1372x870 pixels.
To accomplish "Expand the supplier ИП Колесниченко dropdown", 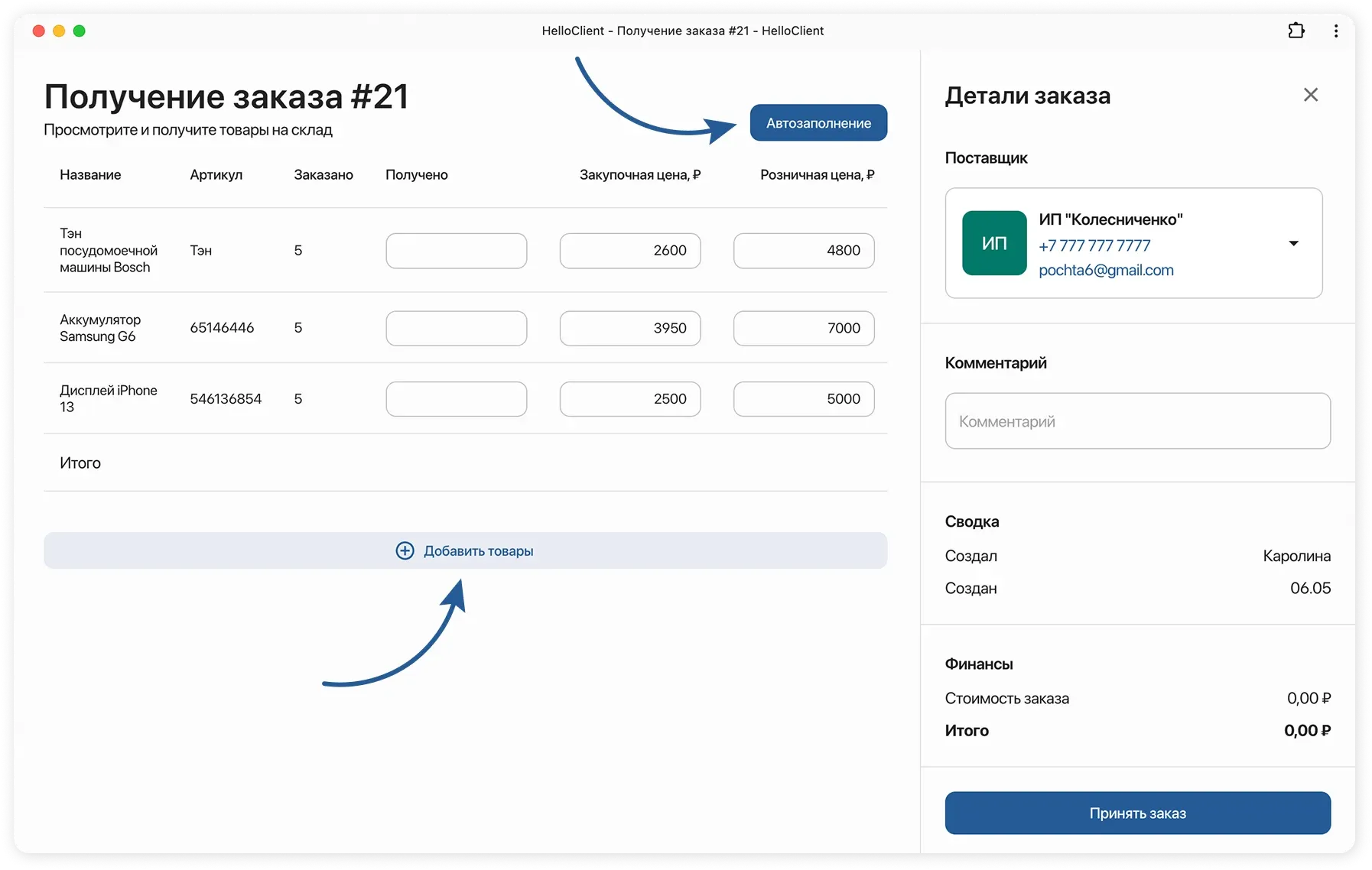I will pos(1294,243).
